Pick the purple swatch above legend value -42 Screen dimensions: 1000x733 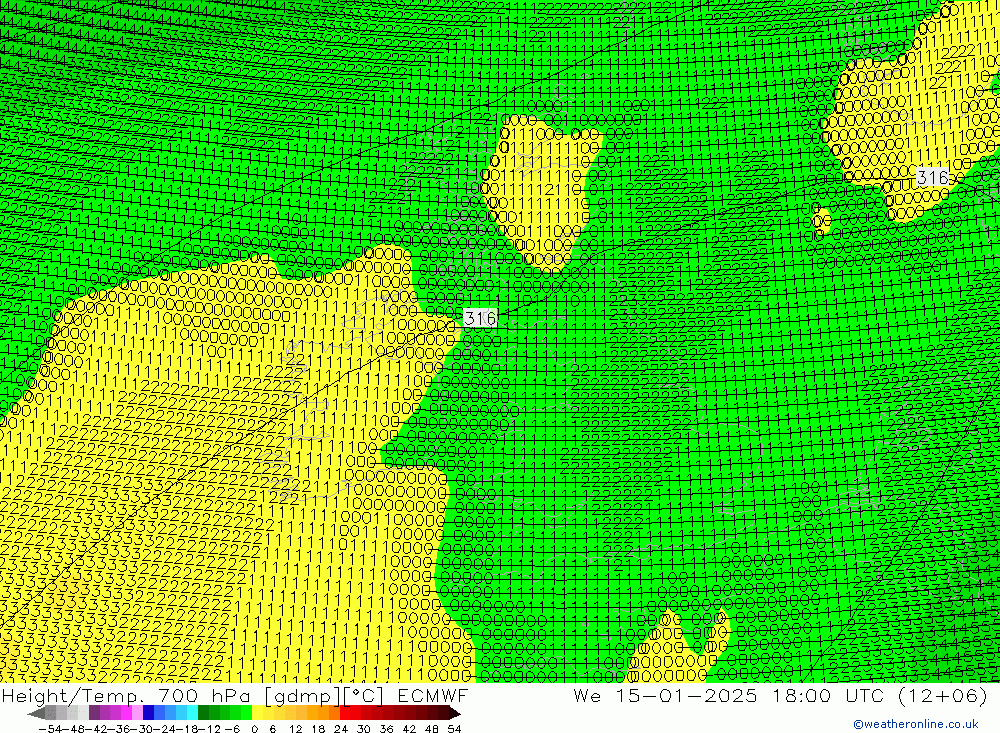[x=94, y=713]
